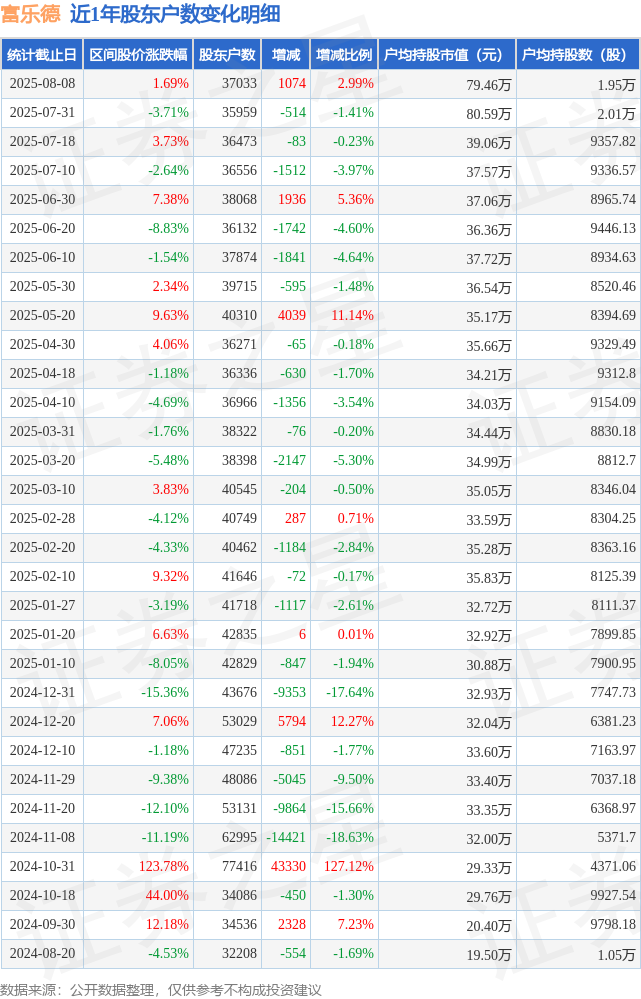Click the 统计截止日 column header
The width and height of the screenshot is (641, 999).
coord(42,55)
